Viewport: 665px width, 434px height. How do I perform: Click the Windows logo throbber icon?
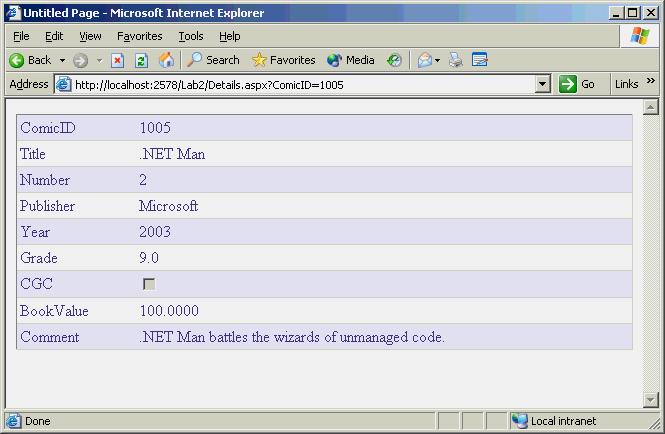640,36
